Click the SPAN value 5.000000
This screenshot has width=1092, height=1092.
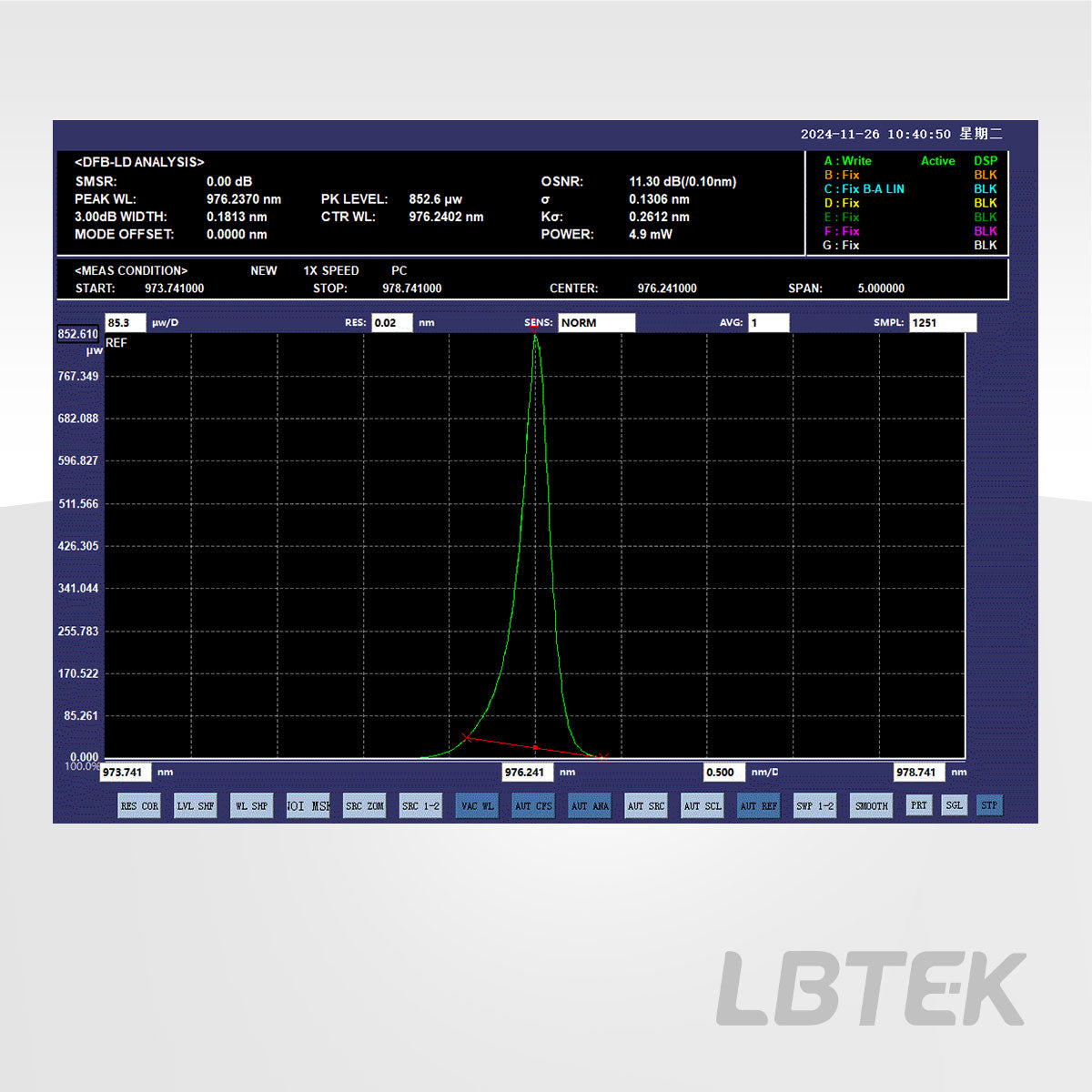coord(881,288)
